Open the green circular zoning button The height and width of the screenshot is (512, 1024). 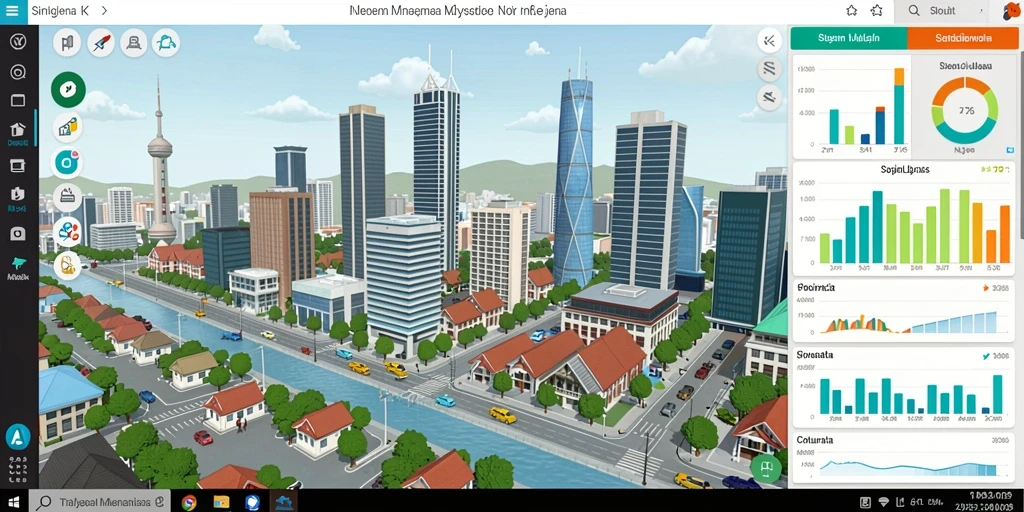pyautogui.click(x=68, y=89)
